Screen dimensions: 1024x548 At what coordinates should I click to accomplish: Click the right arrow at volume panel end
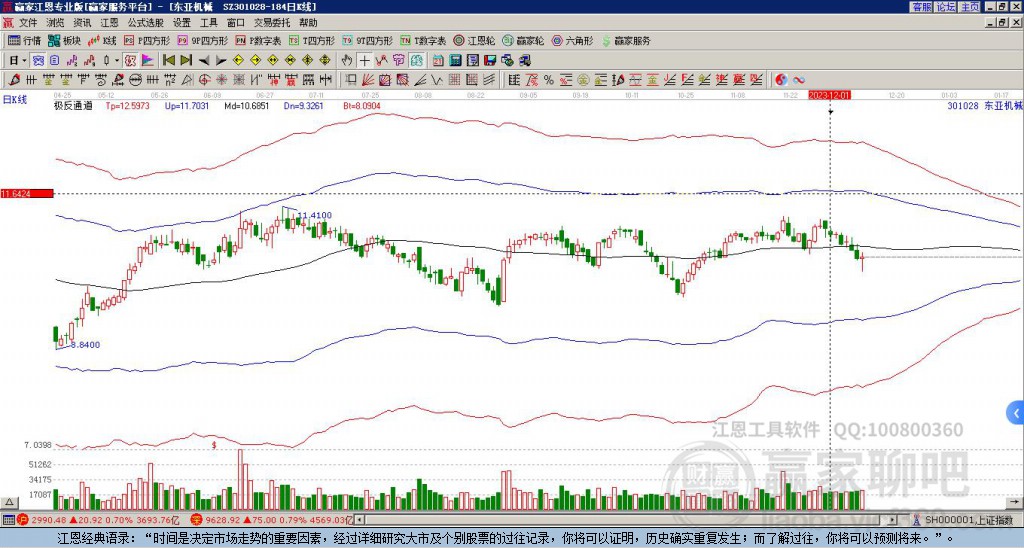1016,503
